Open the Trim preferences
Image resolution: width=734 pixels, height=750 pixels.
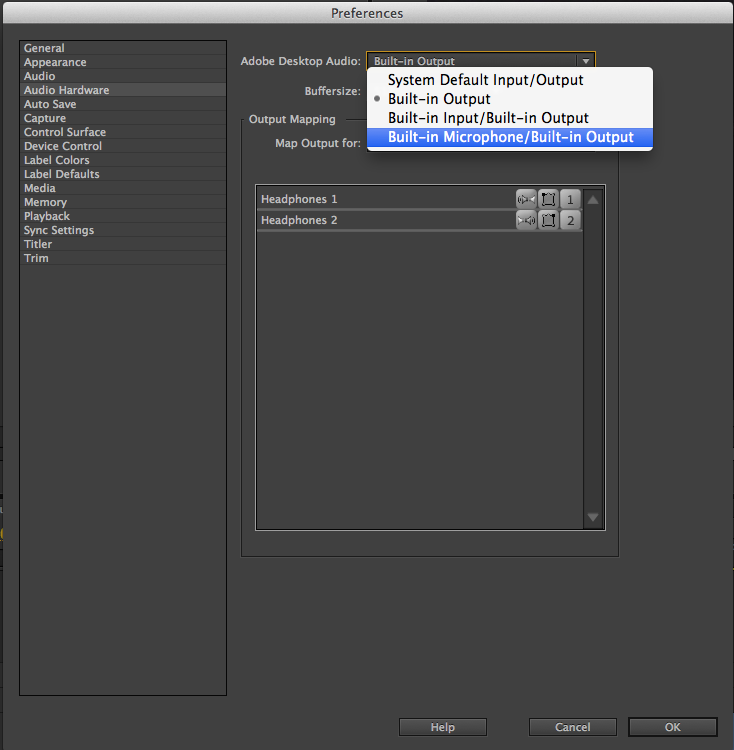pos(123,258)
